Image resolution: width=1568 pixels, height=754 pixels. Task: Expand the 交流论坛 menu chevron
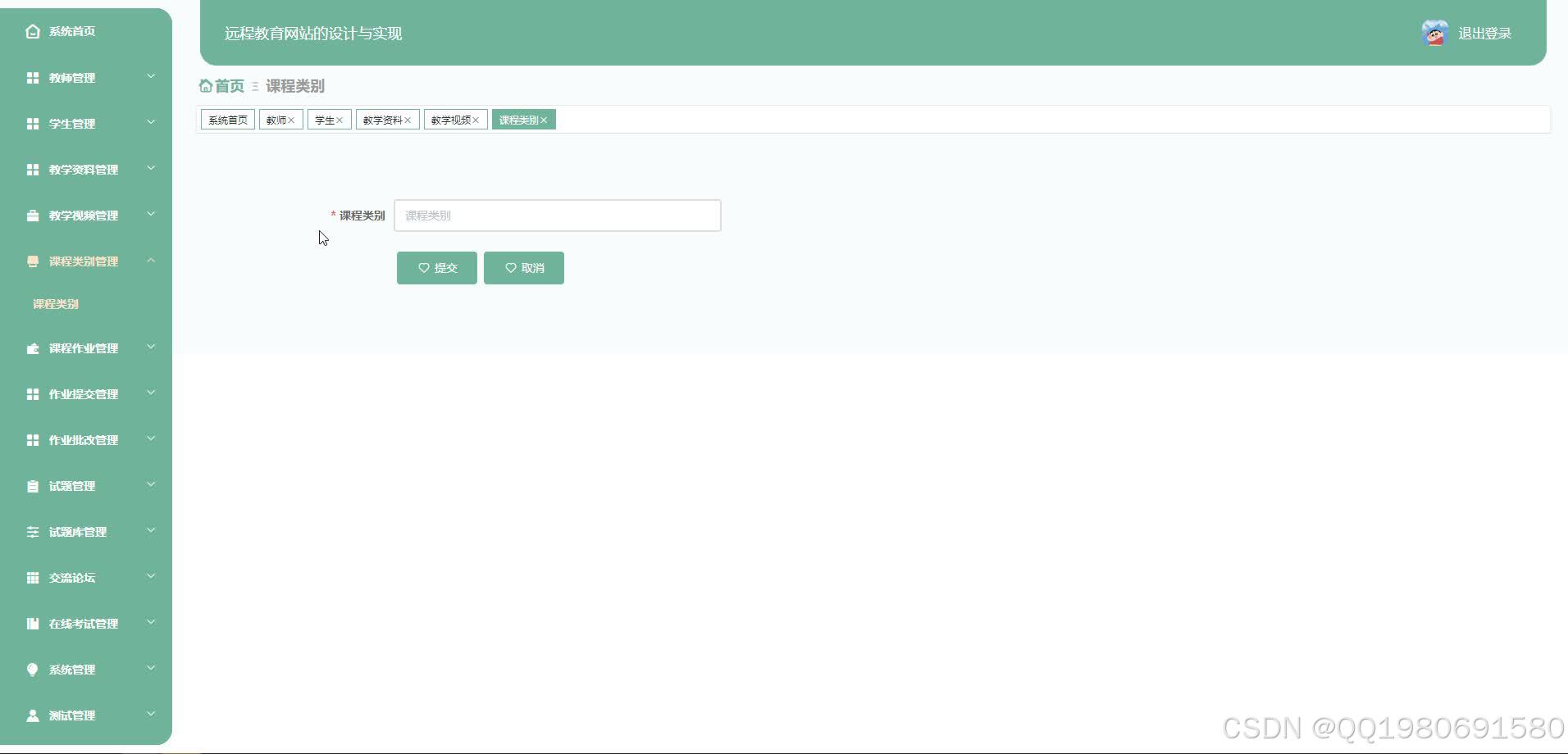click(151, 576)
